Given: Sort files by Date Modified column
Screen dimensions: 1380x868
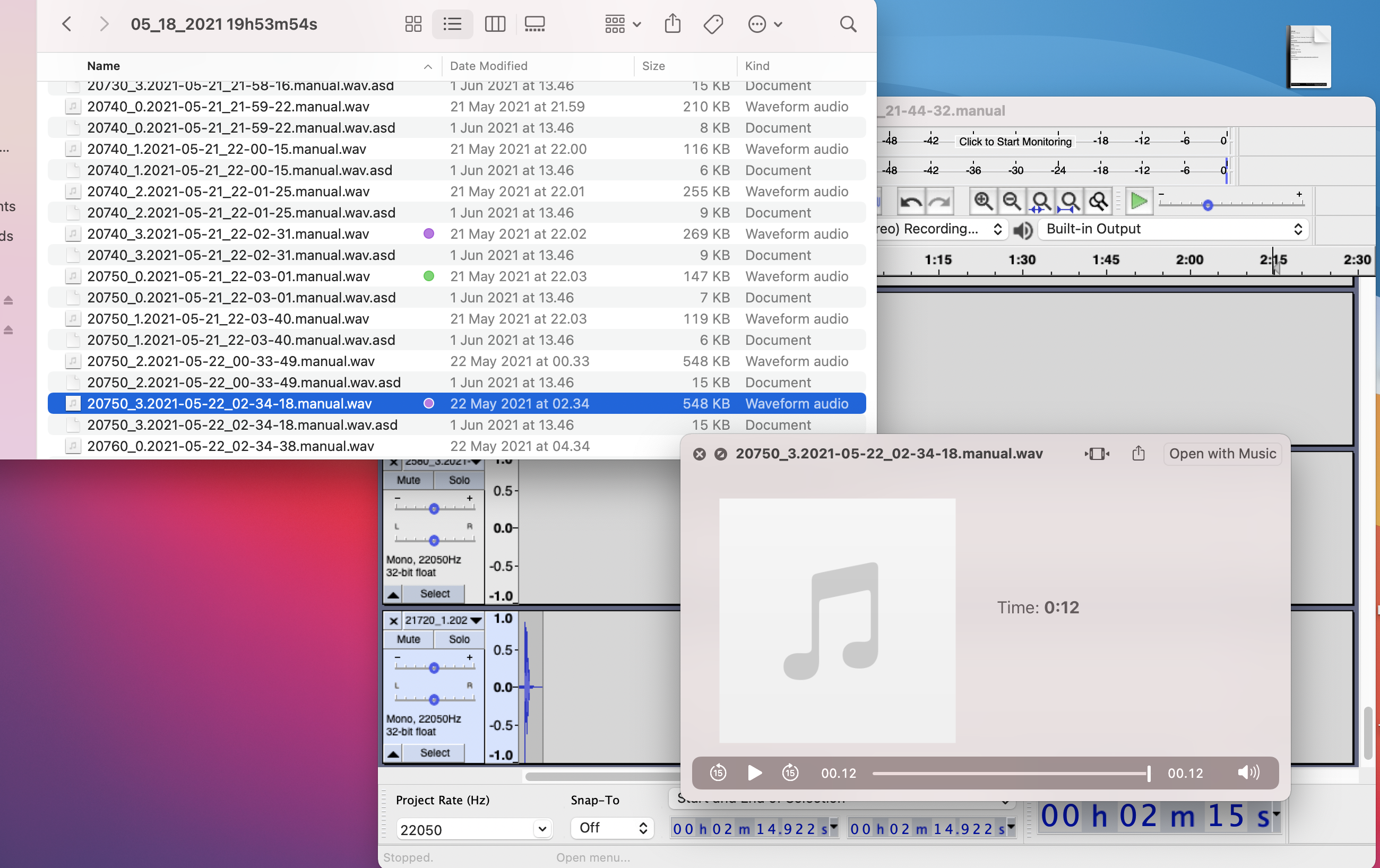Looking at the screenshot, I should click(488, 66).
